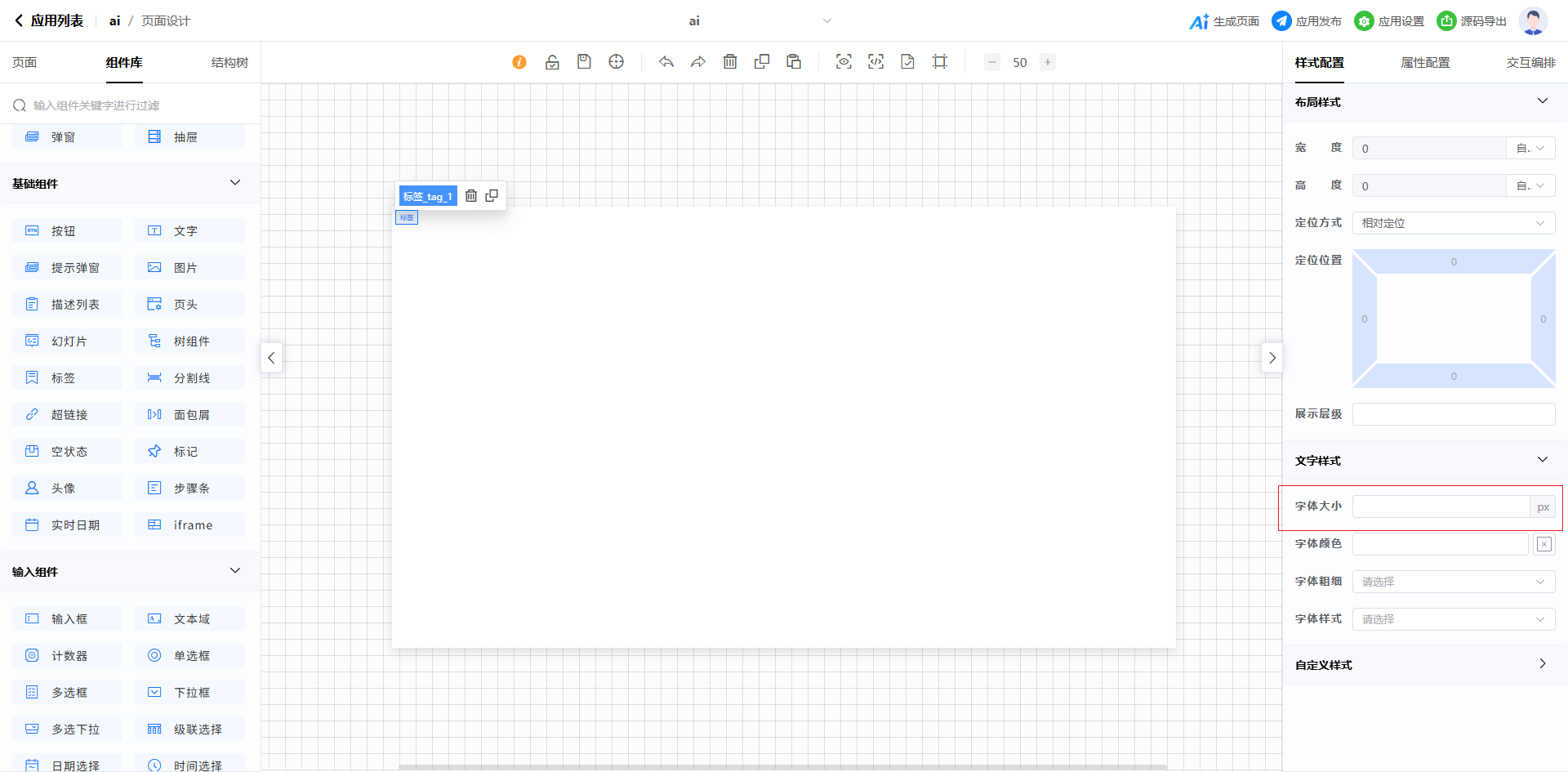Image resolution: width=1568 pixels, height=772 pixels.
Task: Open the 字体颜色 color picker field
Action: tap(1440, 544)
